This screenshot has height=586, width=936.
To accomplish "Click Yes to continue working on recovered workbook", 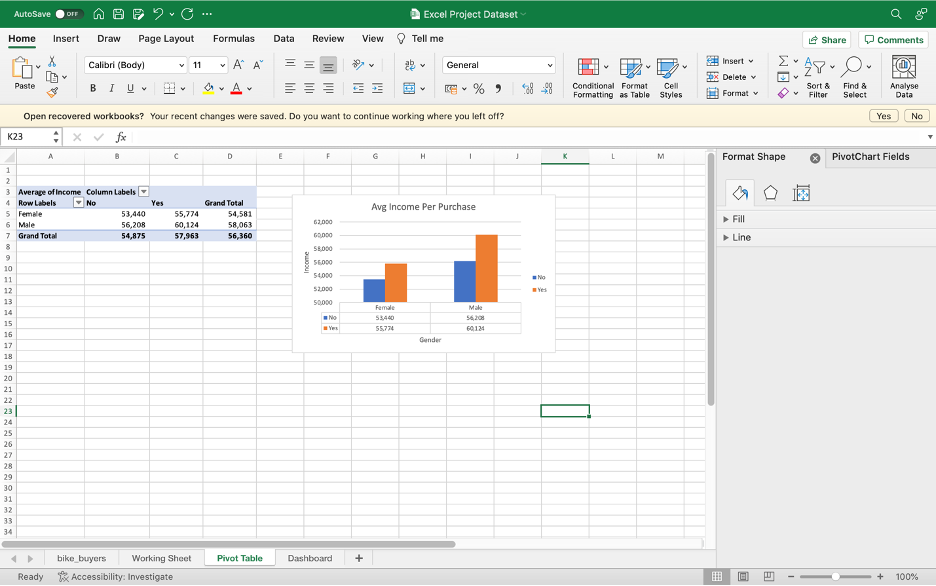I will (883, 116).
